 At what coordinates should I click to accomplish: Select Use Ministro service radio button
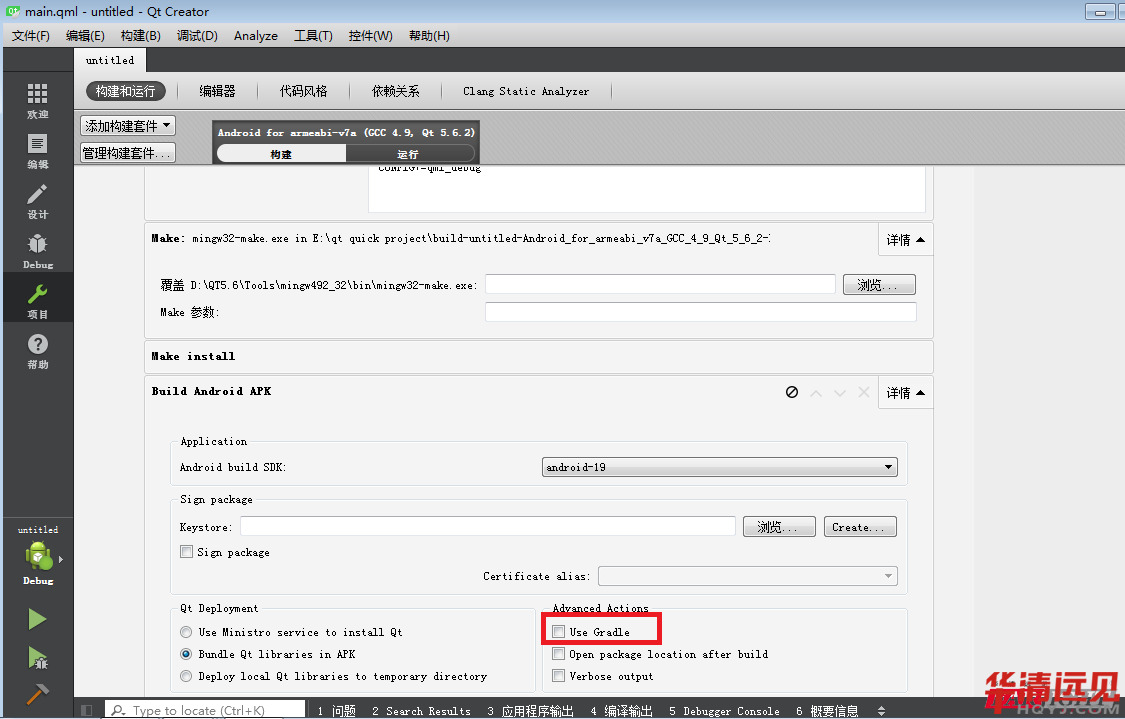coord(186,632)
